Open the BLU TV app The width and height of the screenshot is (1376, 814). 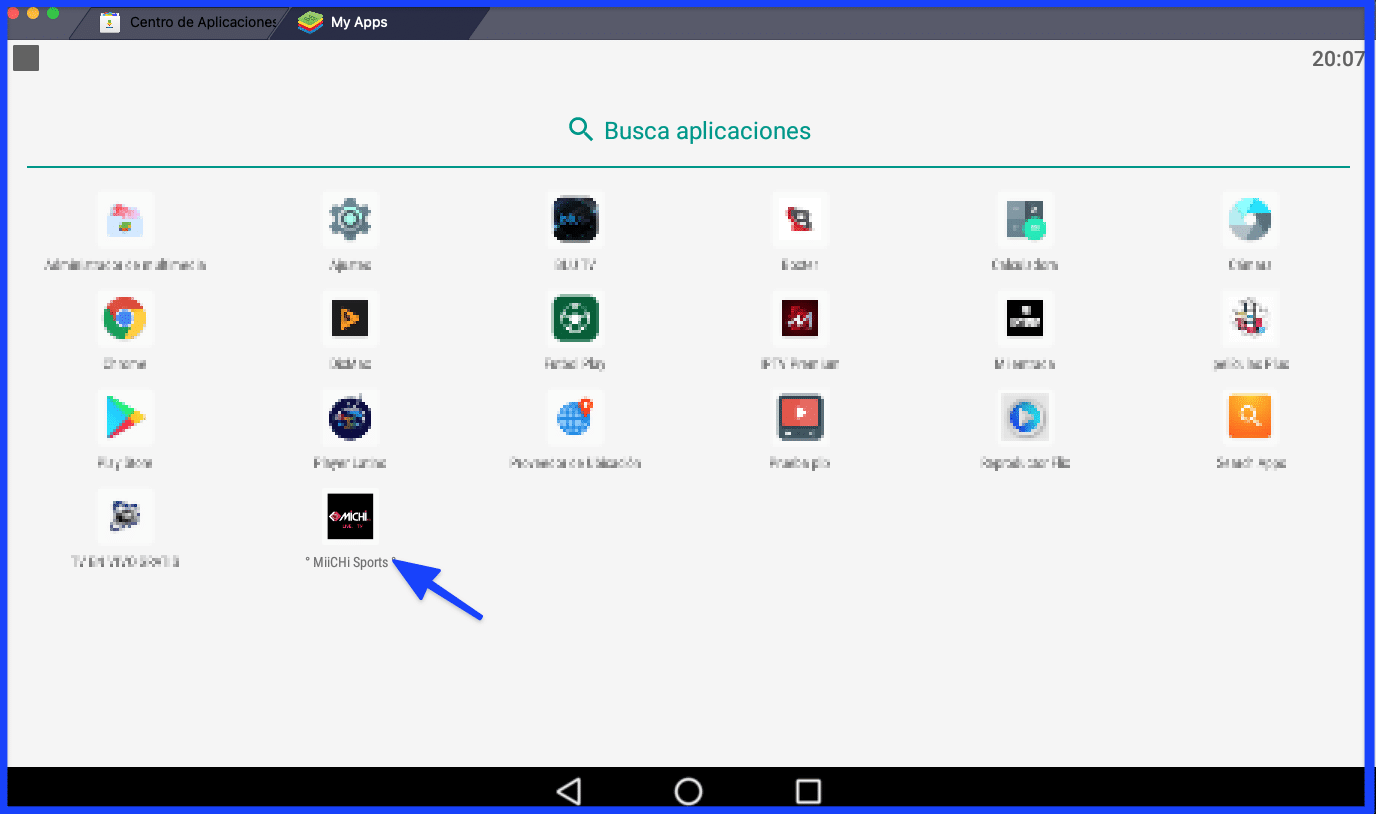click(x=575, y=219)
